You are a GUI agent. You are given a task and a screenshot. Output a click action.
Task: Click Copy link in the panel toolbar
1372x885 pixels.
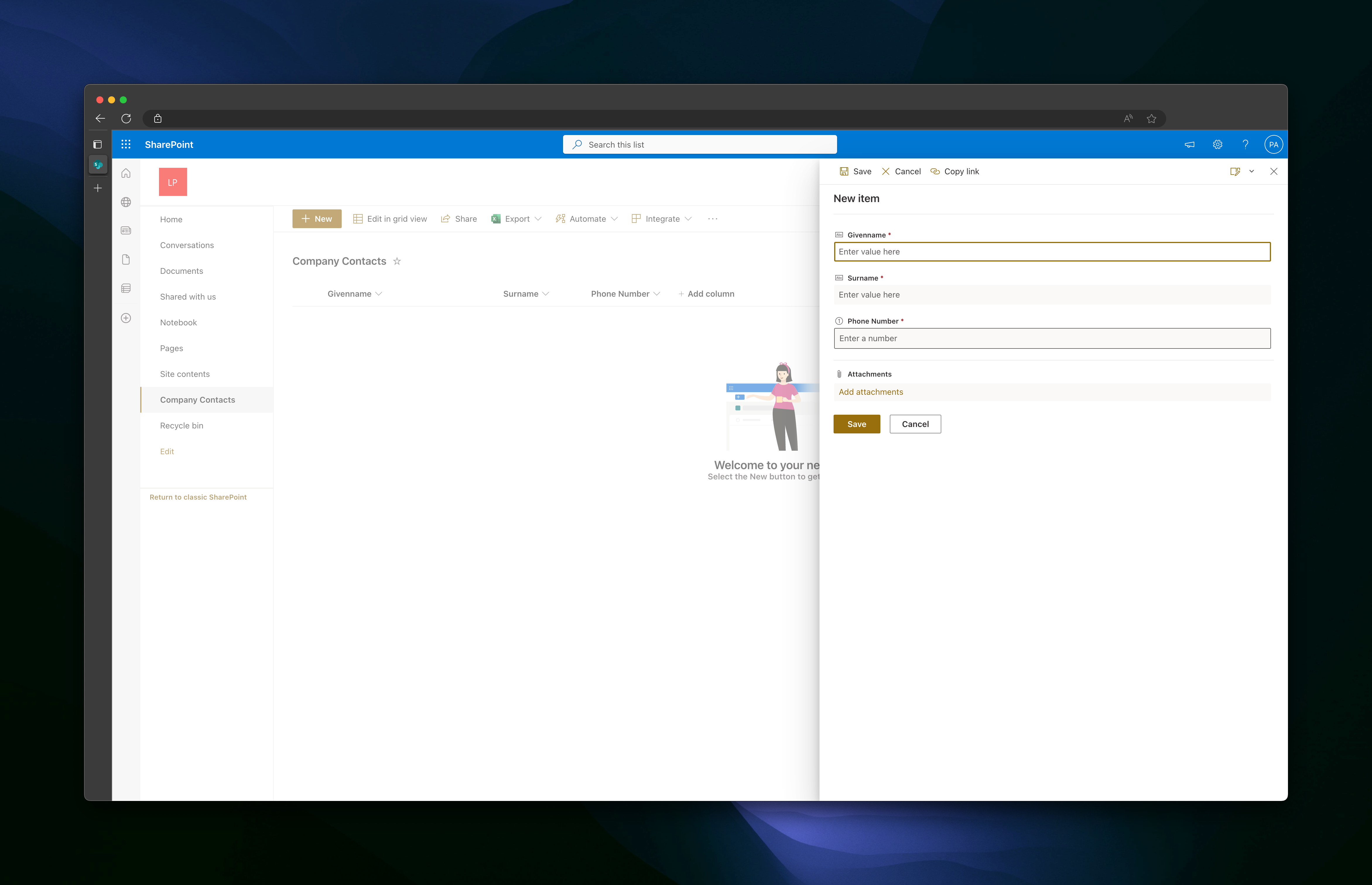[x=955, y=171]
